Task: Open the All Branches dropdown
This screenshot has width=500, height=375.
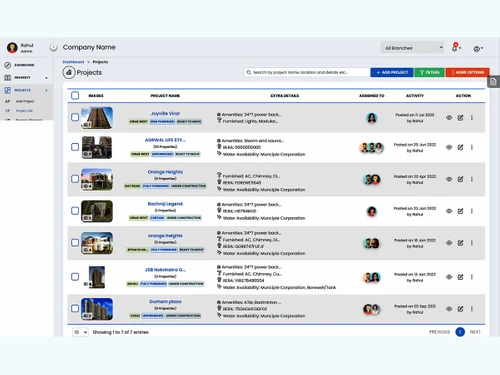Action: (x=413, y=48)
